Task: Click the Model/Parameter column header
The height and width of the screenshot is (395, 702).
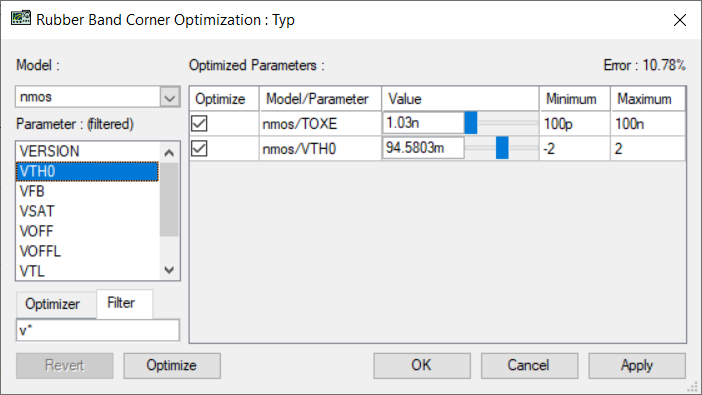Action: (321, 99)
